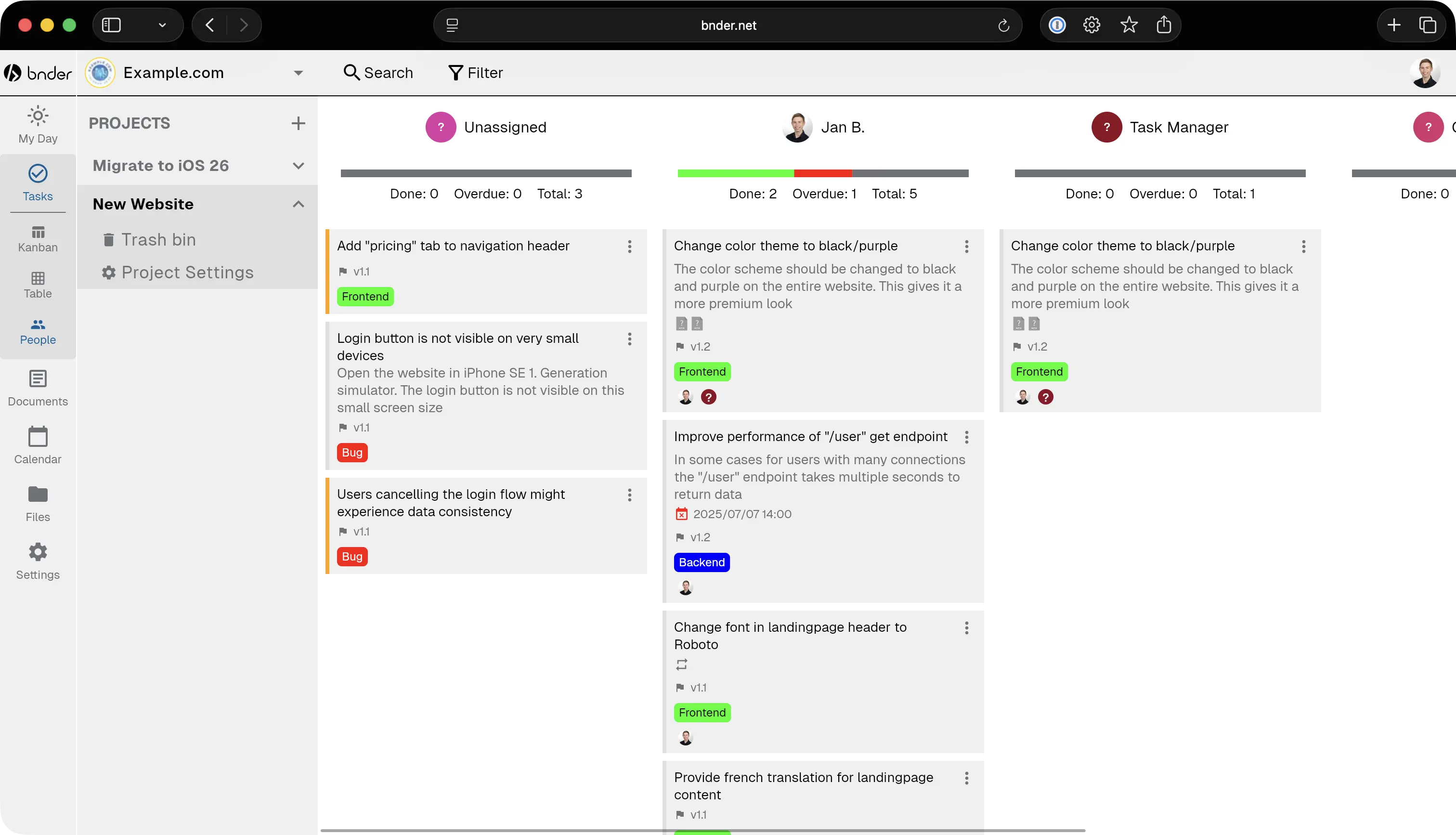Add a new project with the plus button
The image size is (1456, 835).
tap(298, 123)
